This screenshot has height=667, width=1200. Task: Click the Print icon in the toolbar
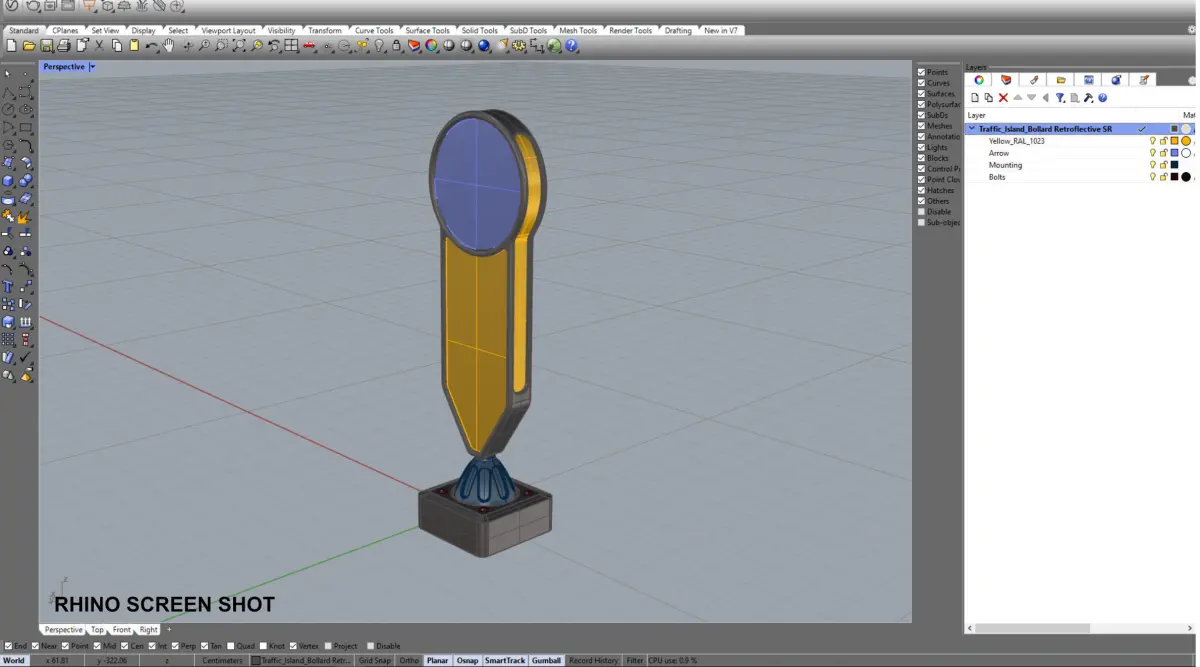point(63,46)
